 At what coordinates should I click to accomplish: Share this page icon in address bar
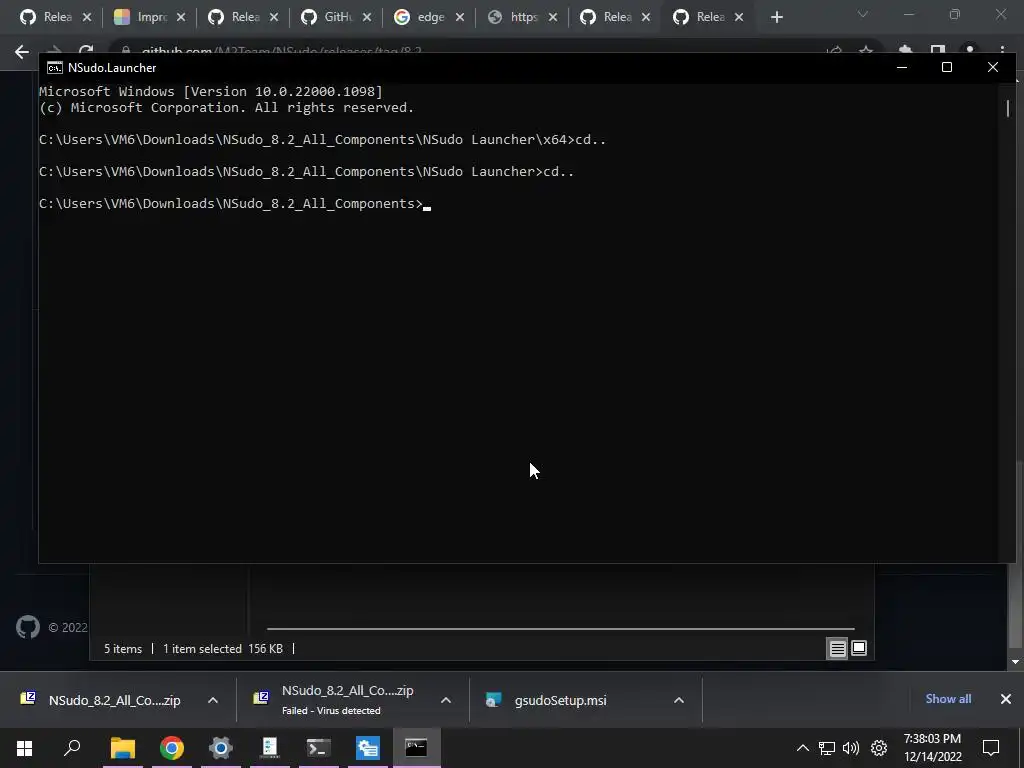tap(834, 51)
